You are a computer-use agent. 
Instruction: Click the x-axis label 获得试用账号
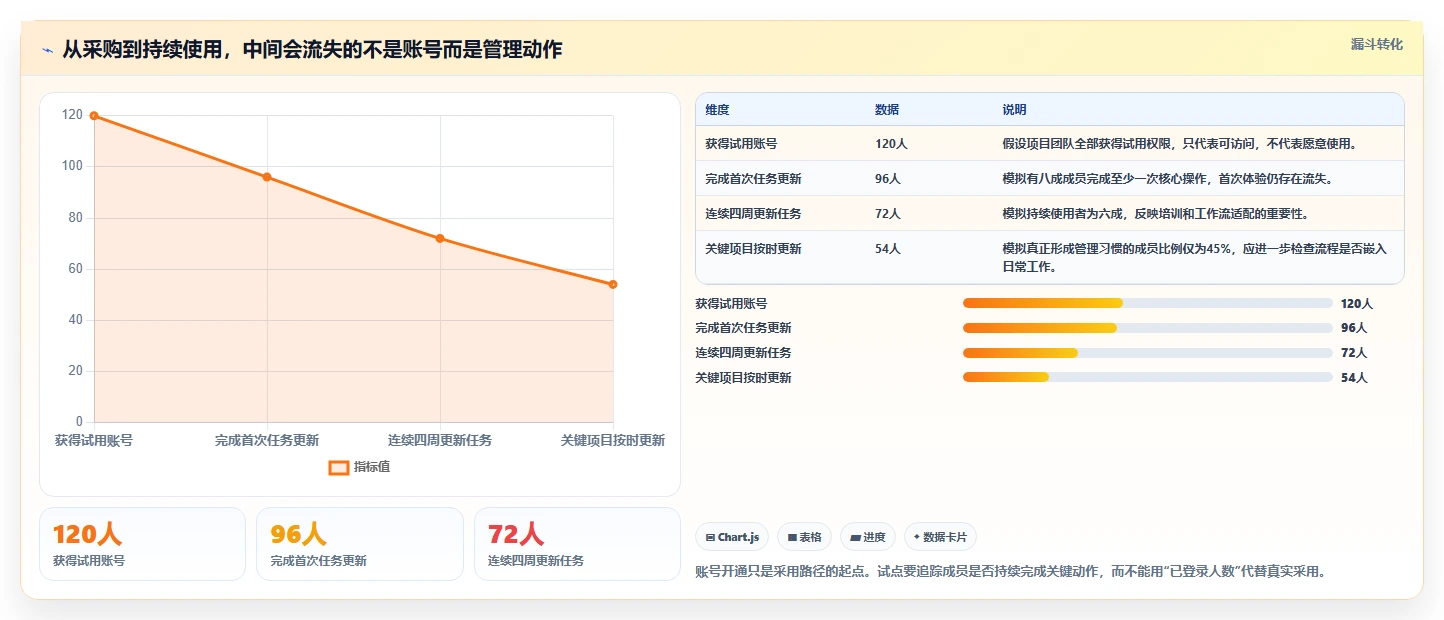pyautogui.click(x=94, y=440)
